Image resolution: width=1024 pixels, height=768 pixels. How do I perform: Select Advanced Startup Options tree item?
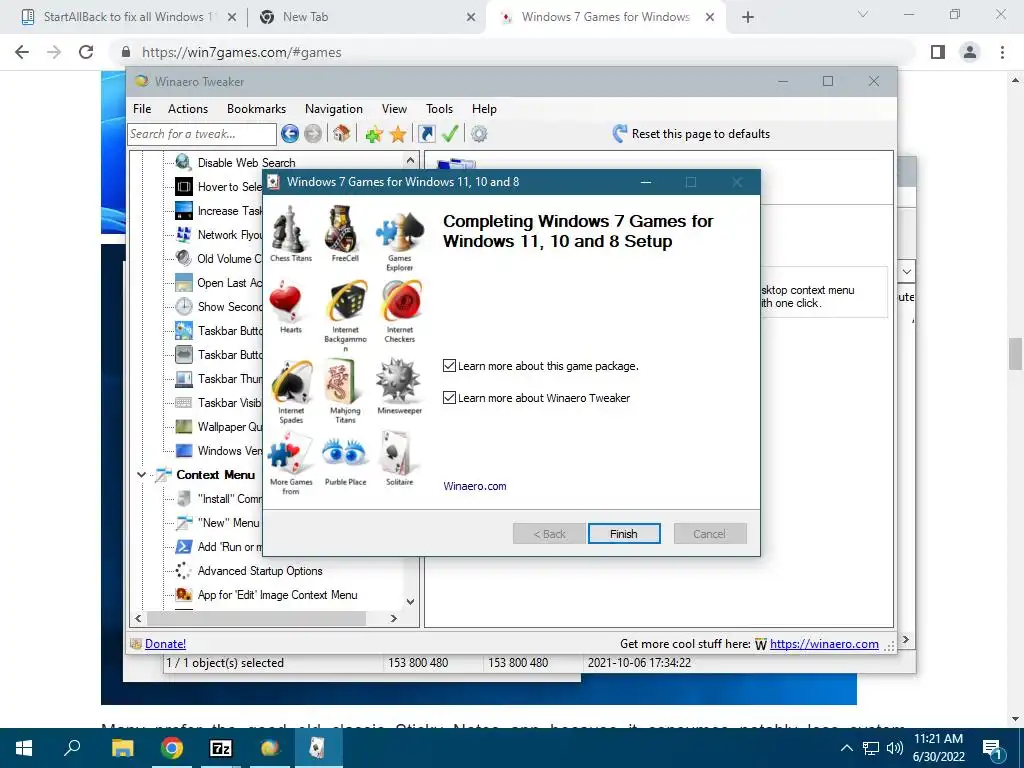[x=260, y=571]
